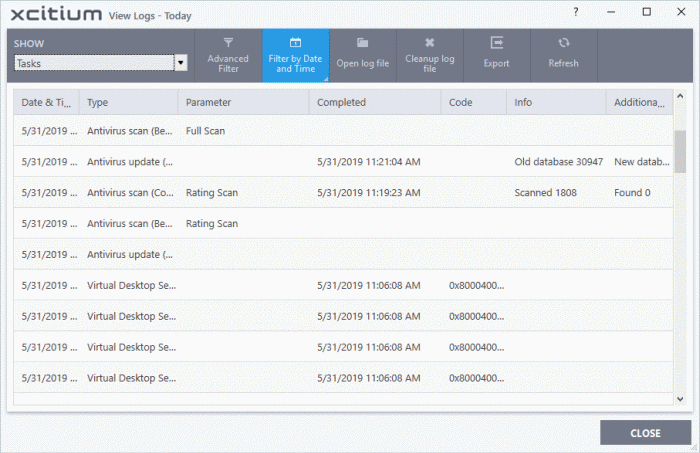700x453 pixels.
Task: Click scroll up arrow of log list
Action: (x=680, y=96)
